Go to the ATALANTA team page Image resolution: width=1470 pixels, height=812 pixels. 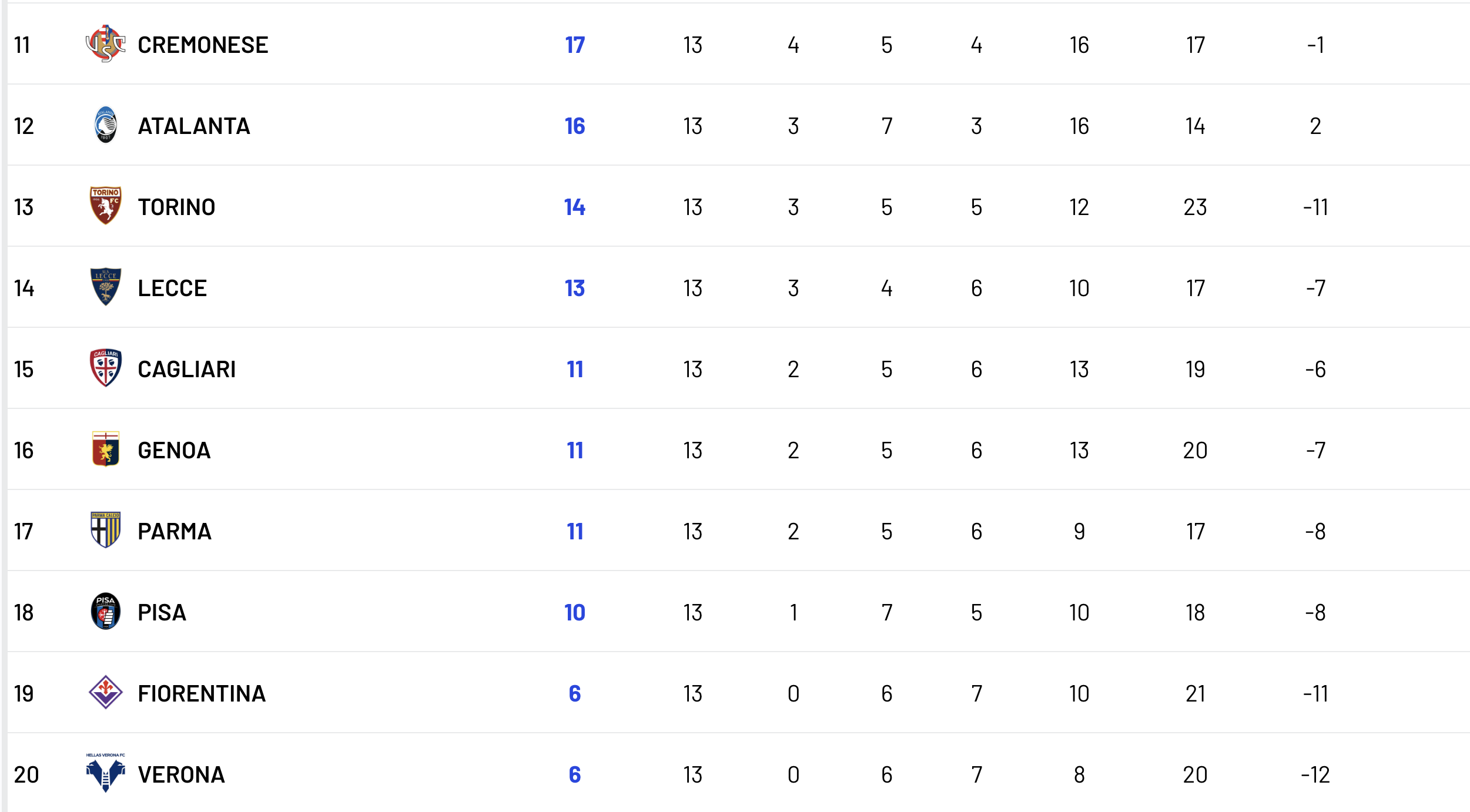click(194, 126)
